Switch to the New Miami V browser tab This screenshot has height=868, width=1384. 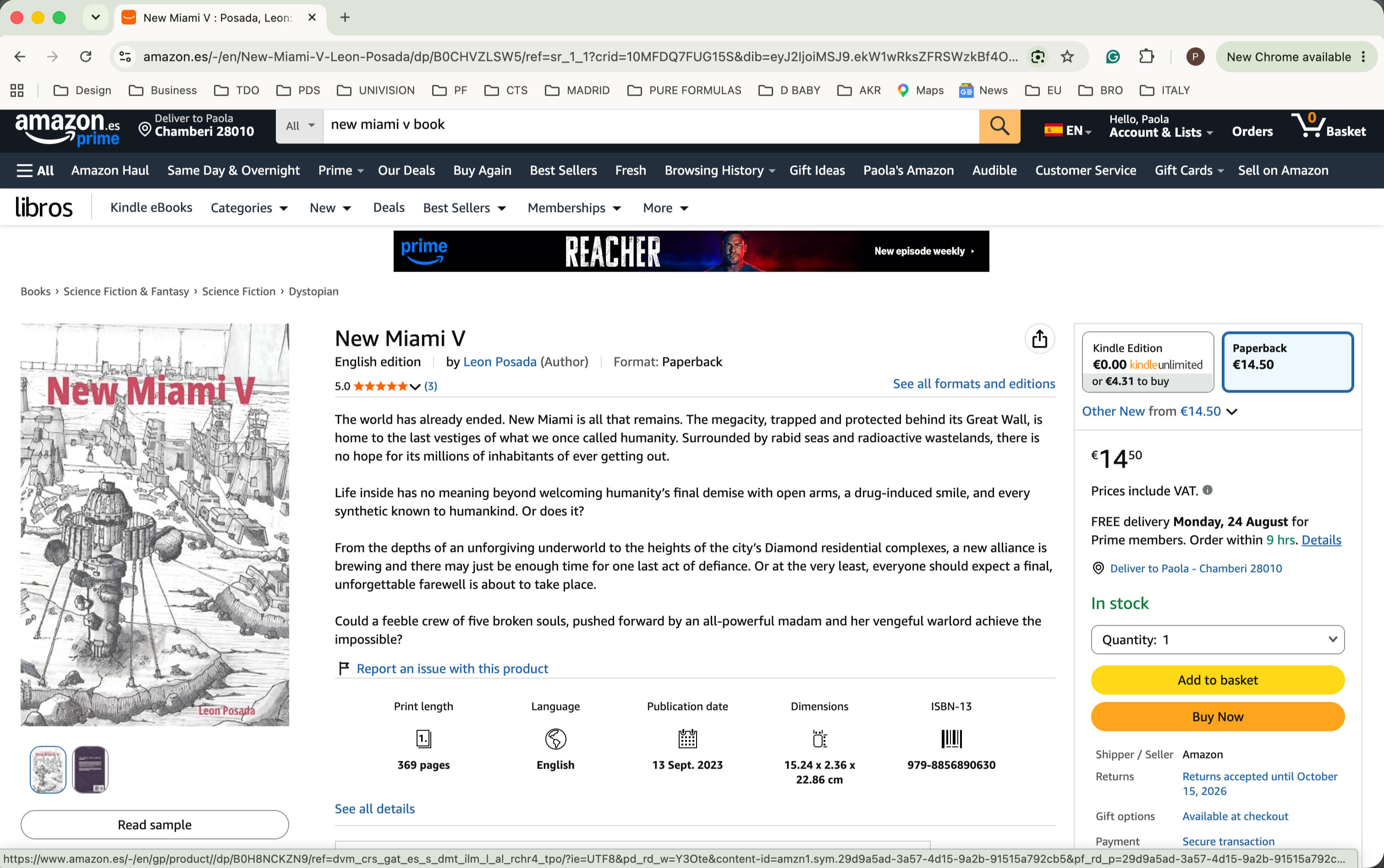coord(220,17)
